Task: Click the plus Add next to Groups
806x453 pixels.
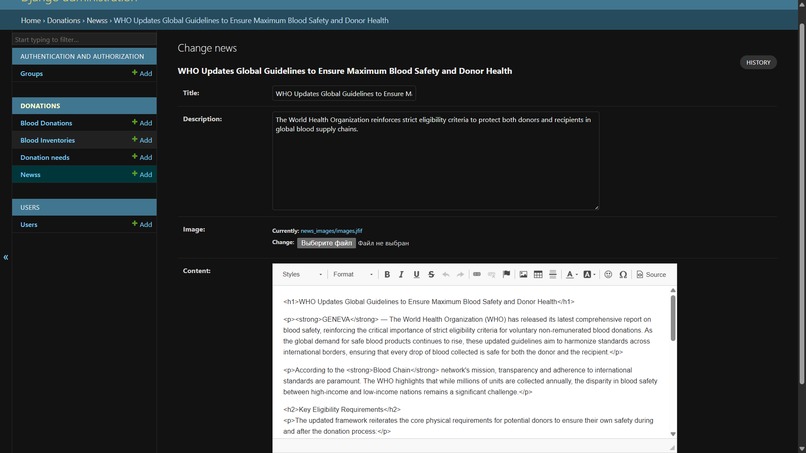Action: tap(142, 74)
